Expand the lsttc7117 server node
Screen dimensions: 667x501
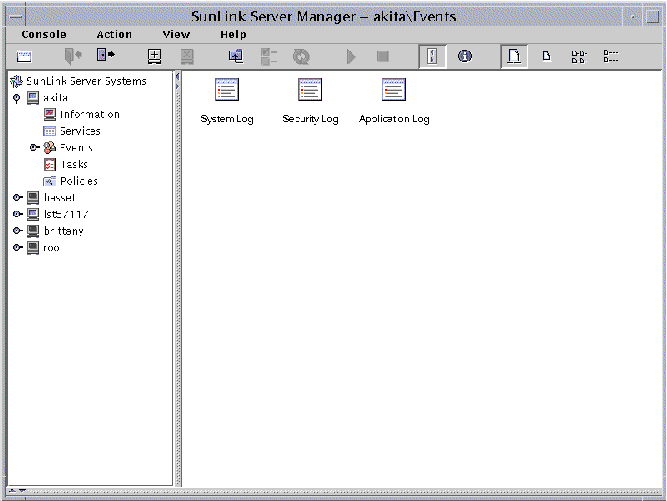pyautogui.click(x=17, y=214)
